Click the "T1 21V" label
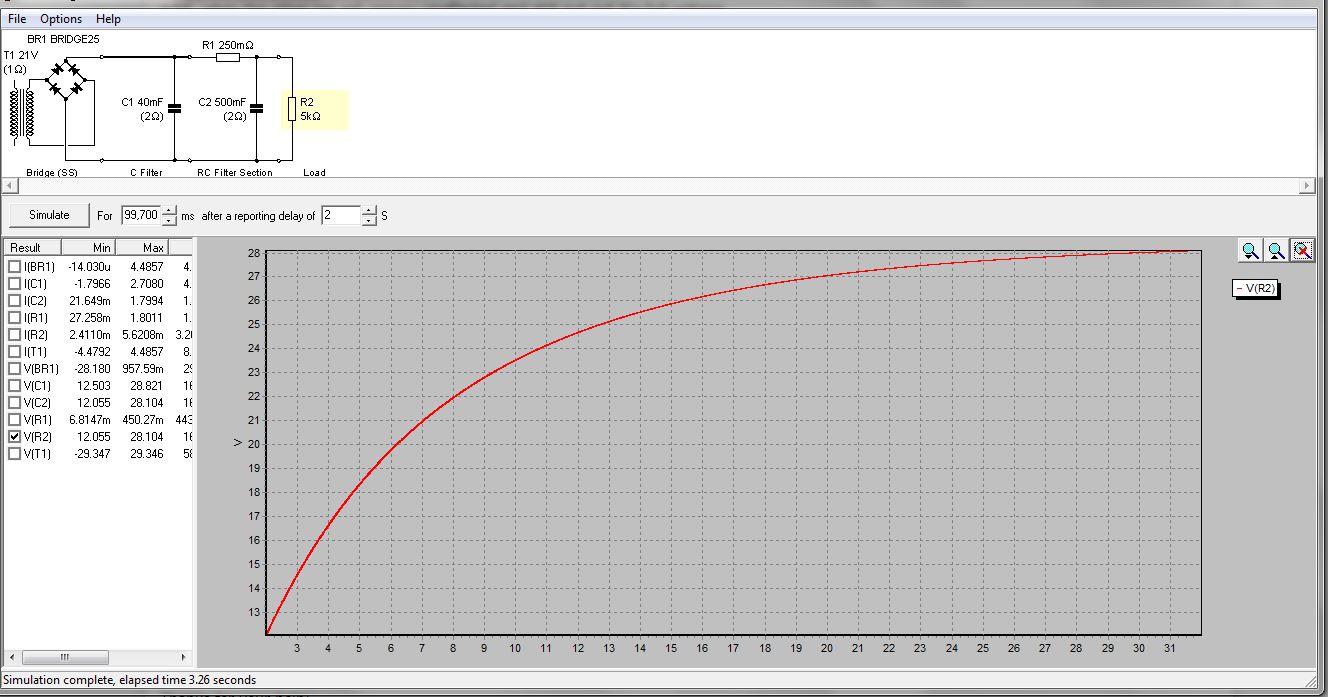 [x=21, y=55]
